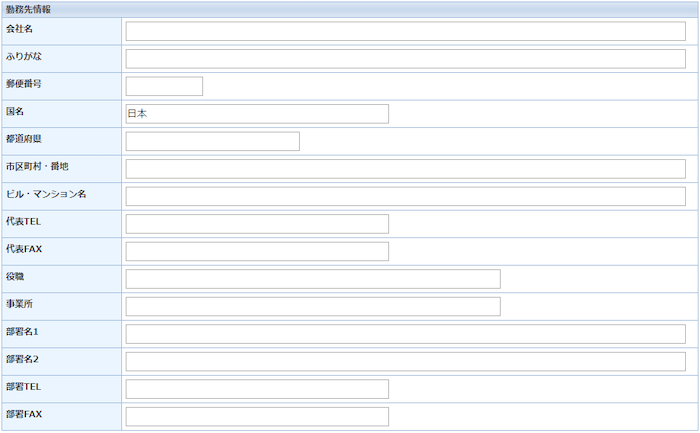Focus the ふりがな text box
Viewport: 700px width, 433px height.
[x=405, y=58]
